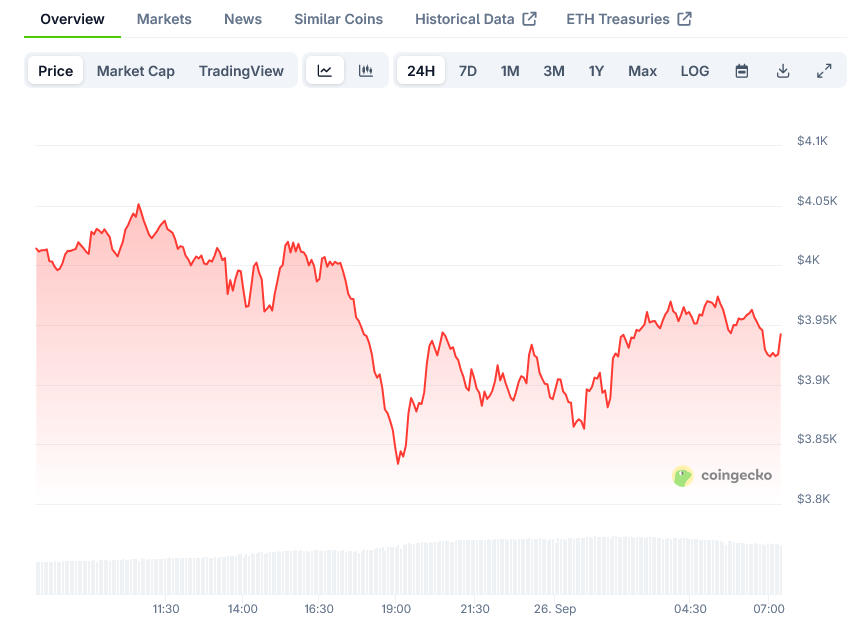Toggle the TradingView chart mode
Screen dimensions: 847x636
[241, 71]
